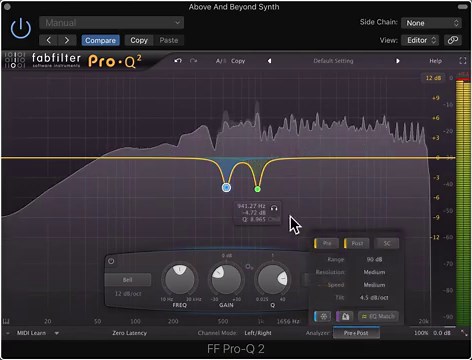Open the View Editor dropdown
The height and width of the screenshot is (360, 472).
(421, 40)
